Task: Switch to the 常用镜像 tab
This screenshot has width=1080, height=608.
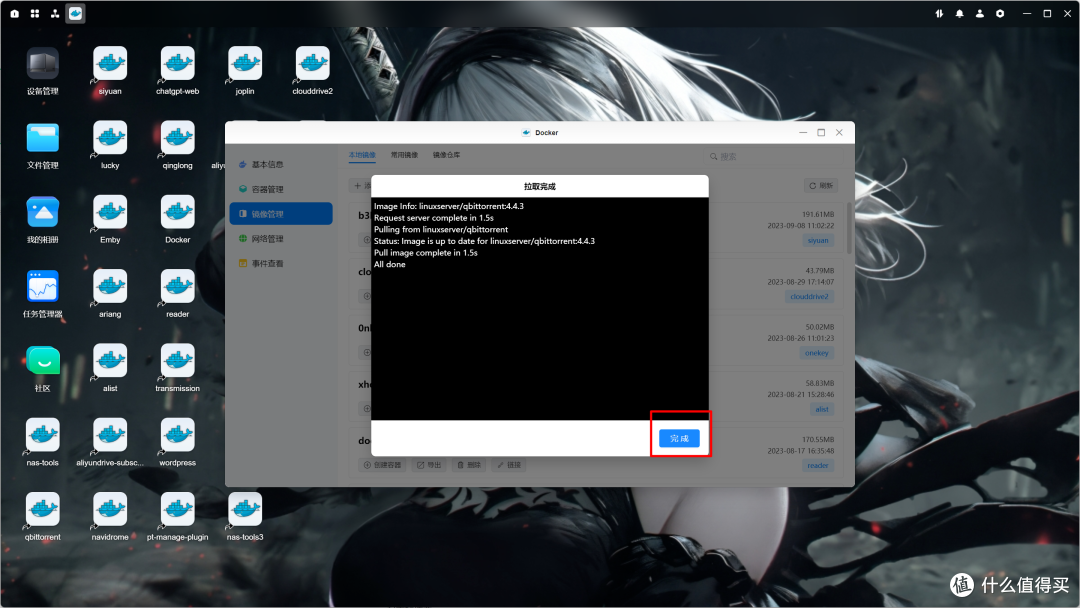Action: pos(404,155)
